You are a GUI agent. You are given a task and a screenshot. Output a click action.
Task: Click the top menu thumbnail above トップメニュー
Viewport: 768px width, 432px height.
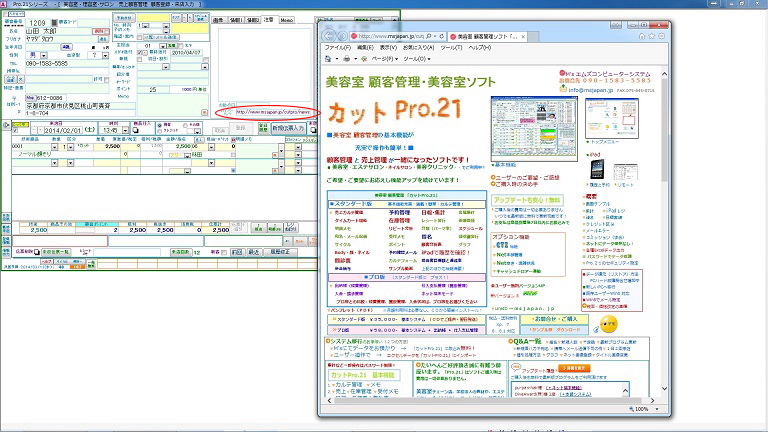[x=612, y=118]
